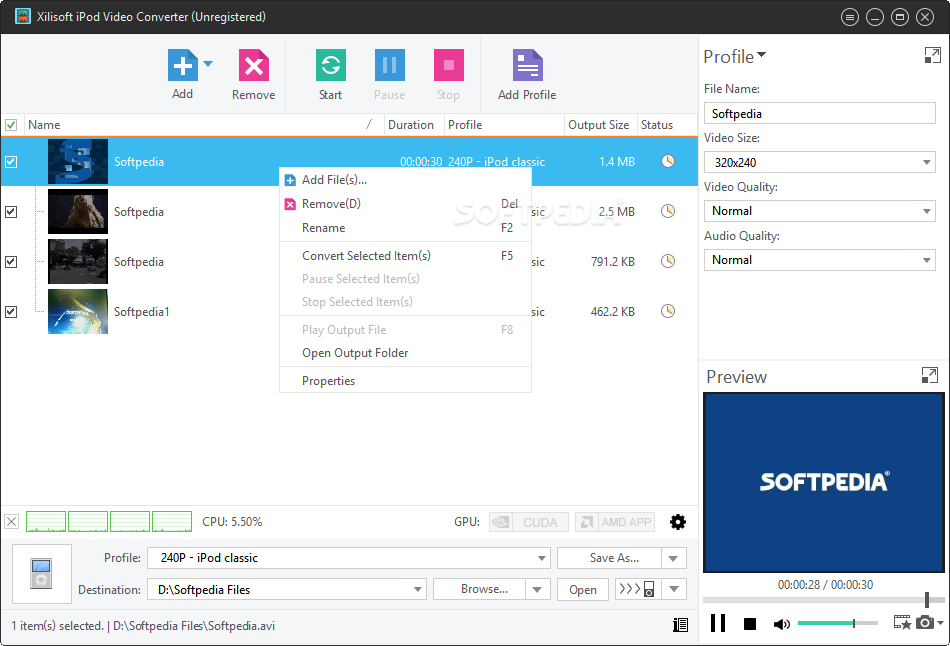Select the highlighted Softpedia video thumbnail
Image resolution: width=950 pixels, height=646 pixels.
78,162
